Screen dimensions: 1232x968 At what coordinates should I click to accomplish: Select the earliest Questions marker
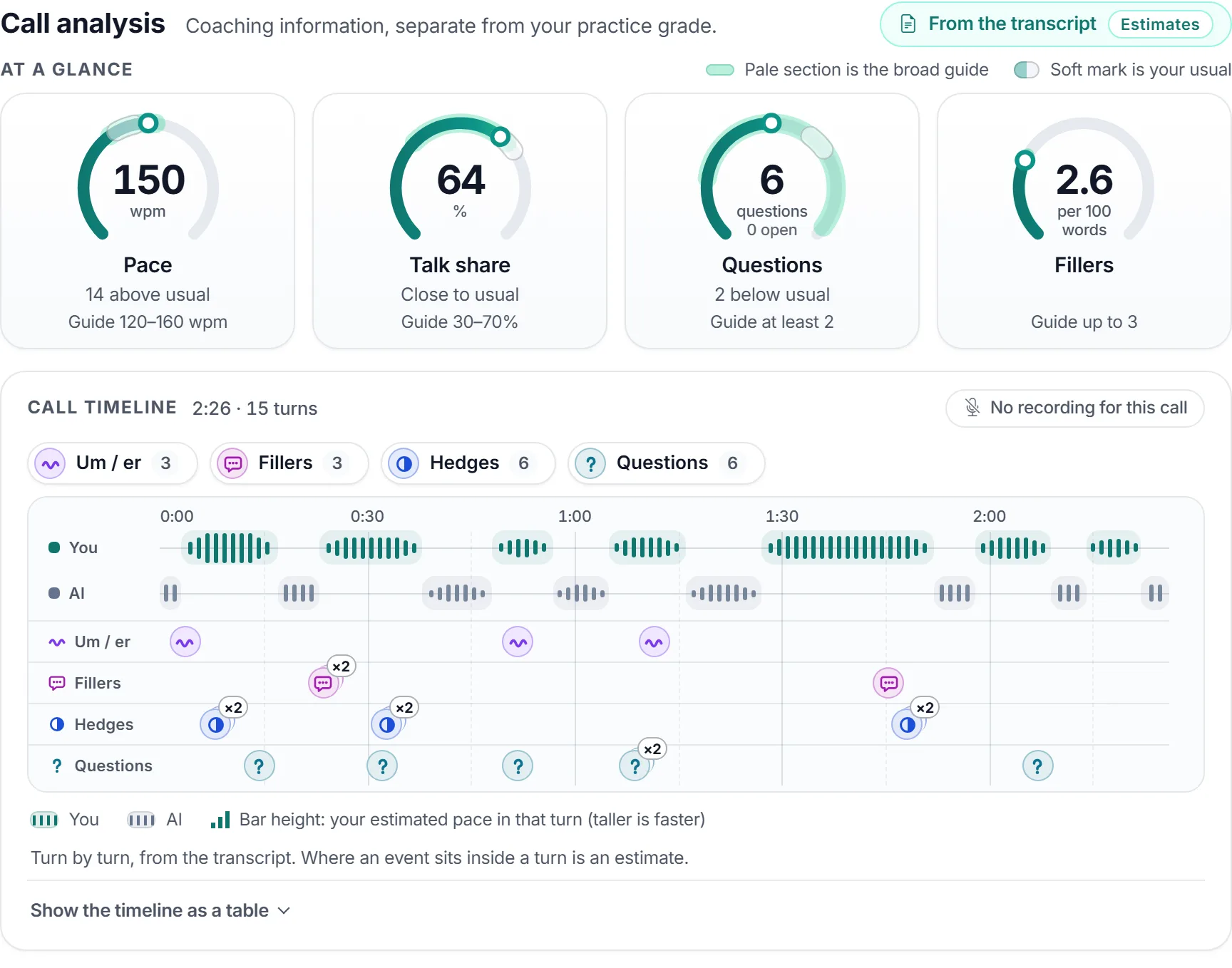pyautogui.click(x=260, y=766)
